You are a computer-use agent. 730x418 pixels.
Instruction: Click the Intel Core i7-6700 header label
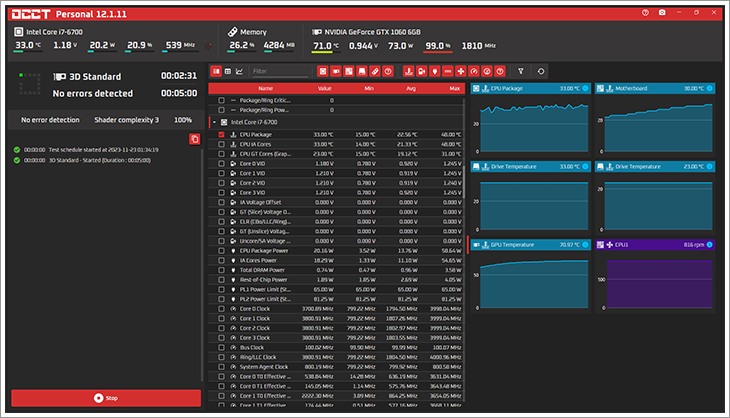pos(54,32)
